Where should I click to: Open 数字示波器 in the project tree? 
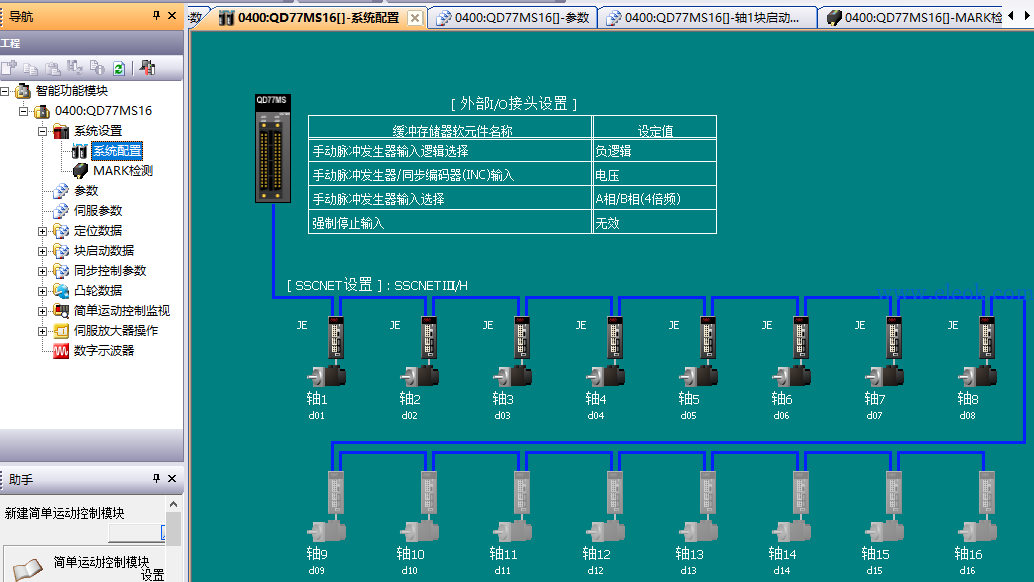(104, 351)
